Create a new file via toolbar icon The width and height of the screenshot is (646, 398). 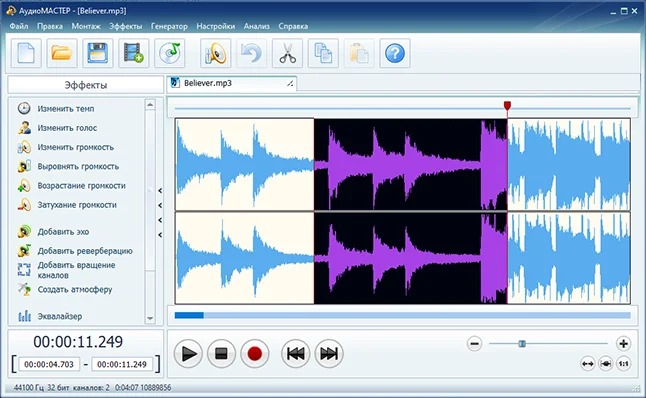coord(26,53)
